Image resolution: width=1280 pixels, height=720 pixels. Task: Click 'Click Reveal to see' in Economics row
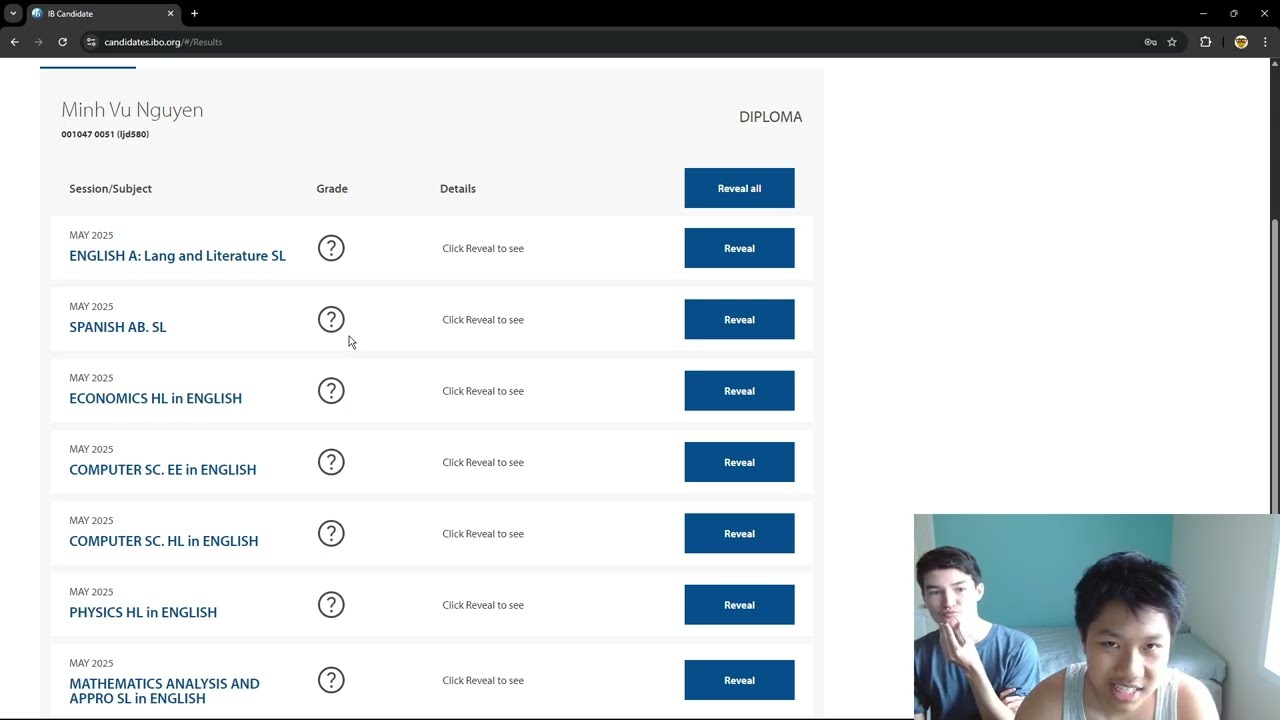(483, 391)
